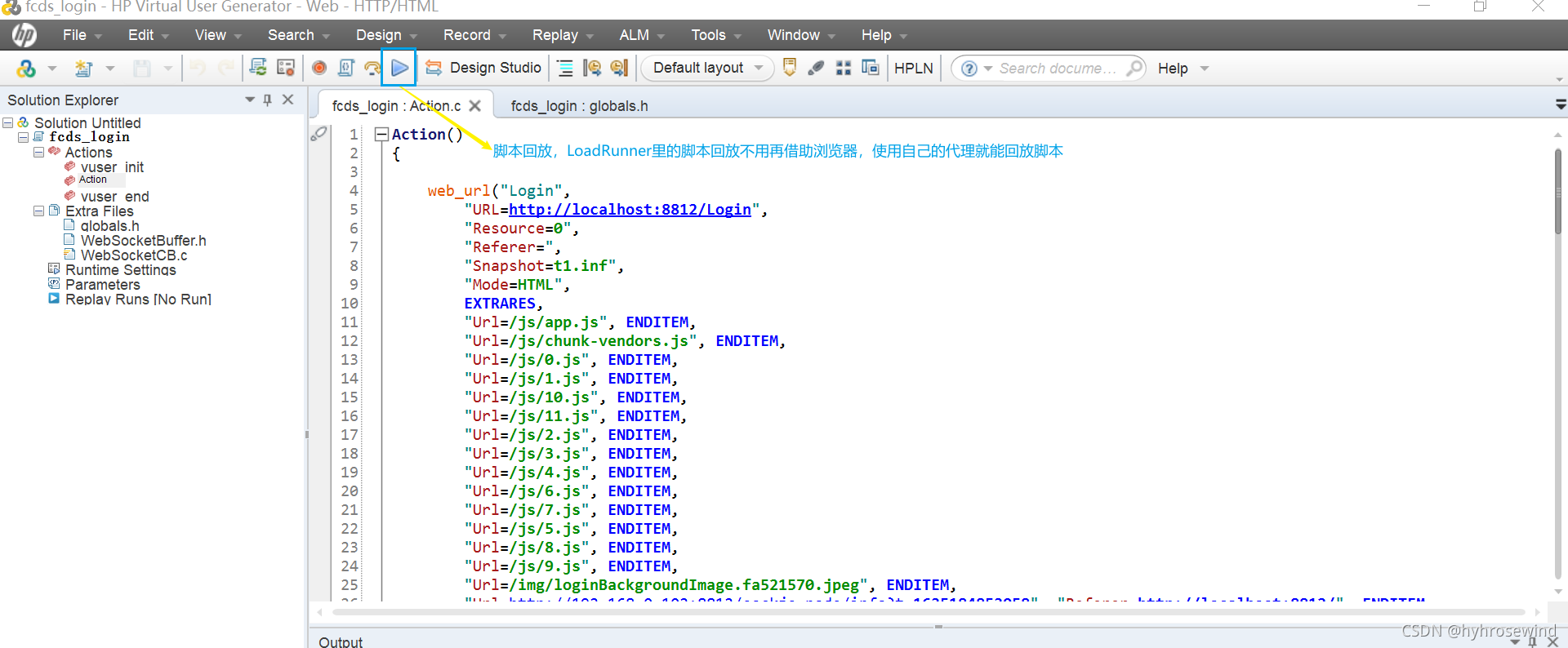The width and height of the screenshot is (1568, 648).
Task: Follow the http://localhost:8812/Login link
Action: coord(630,210)
